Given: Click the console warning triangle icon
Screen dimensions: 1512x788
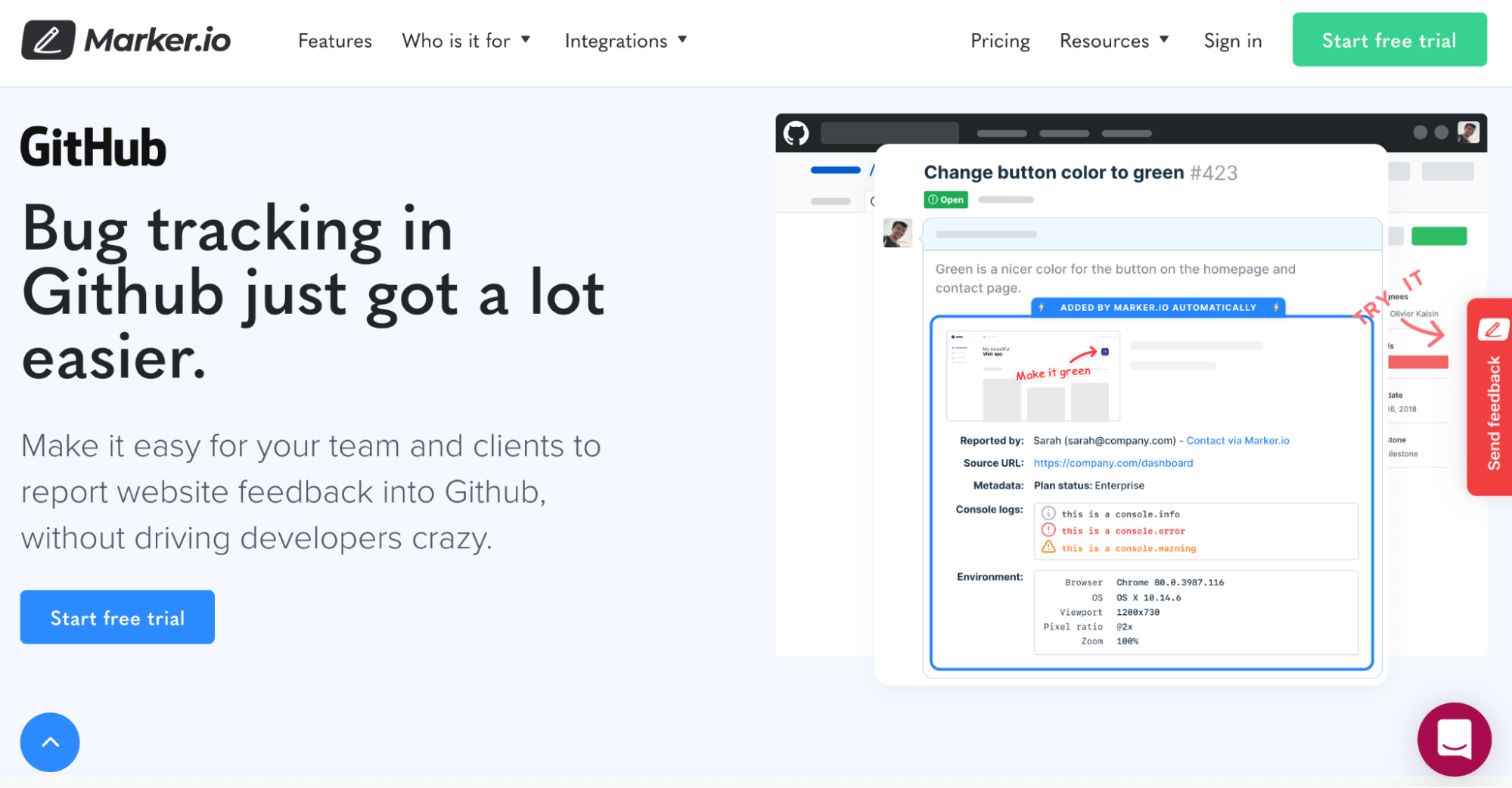Looking at the screenshot, I should (1048, 548).
